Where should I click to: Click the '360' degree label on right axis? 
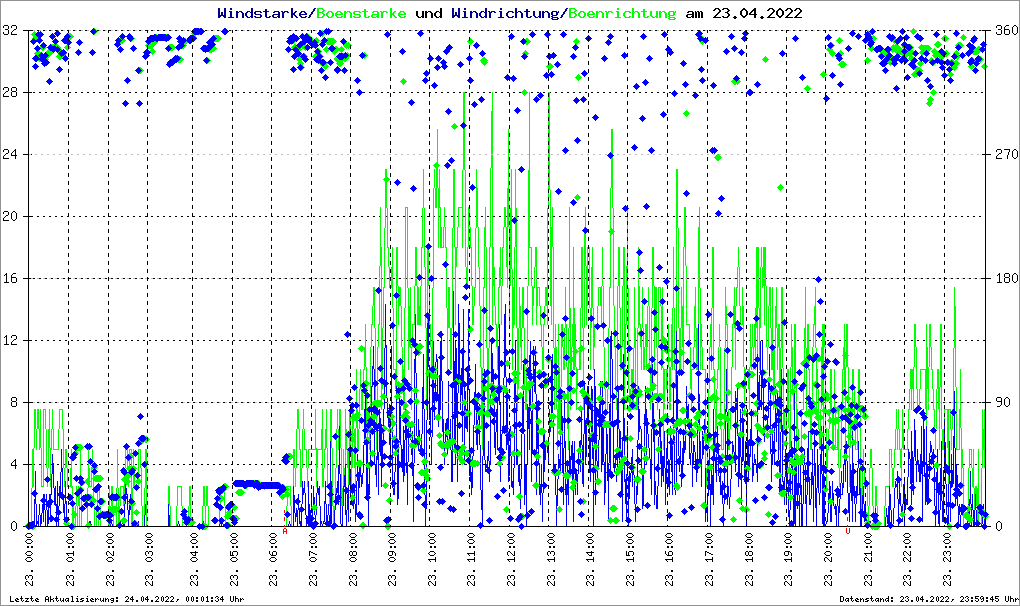(1004, 31)
